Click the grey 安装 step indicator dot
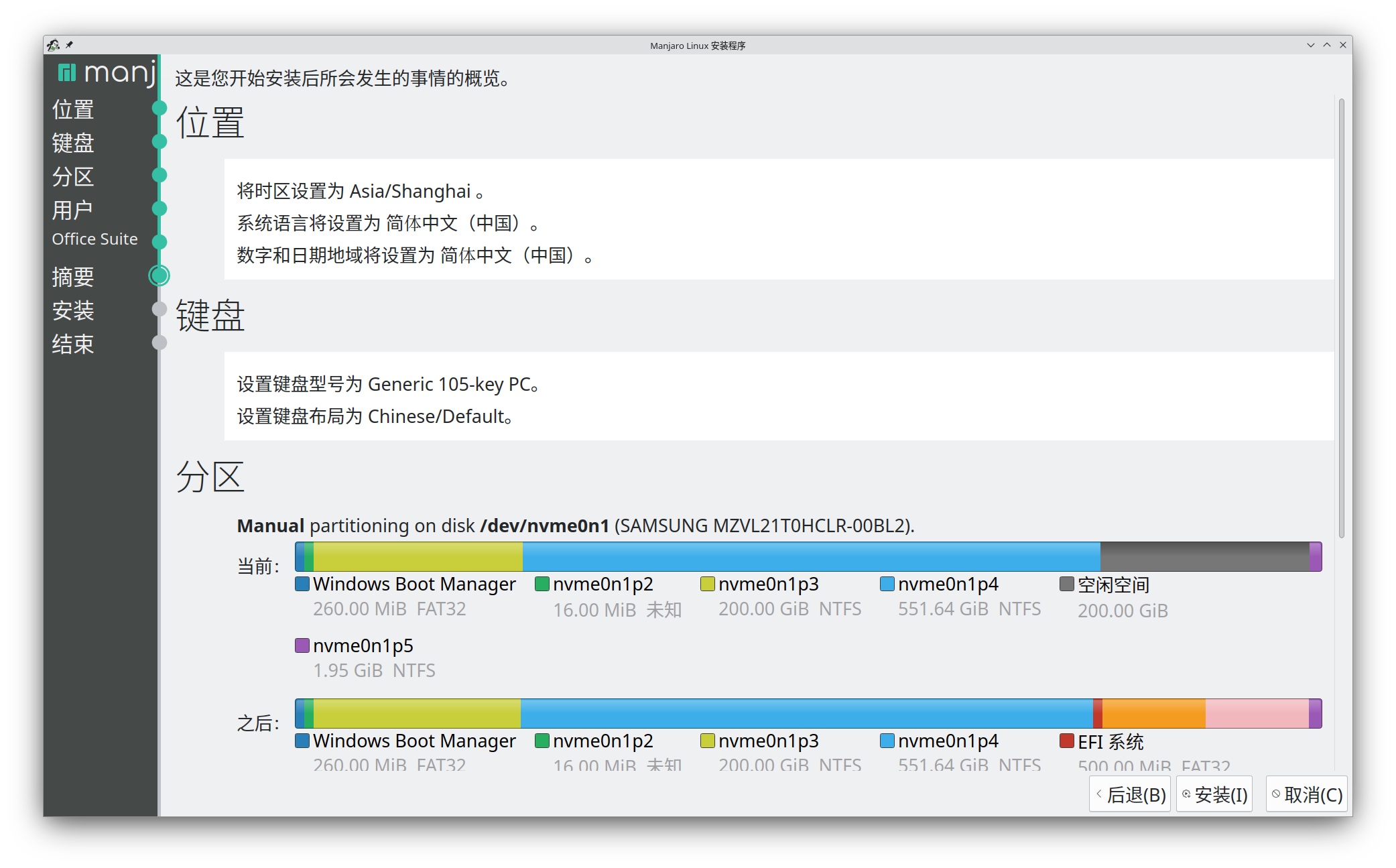 (159, 309)
